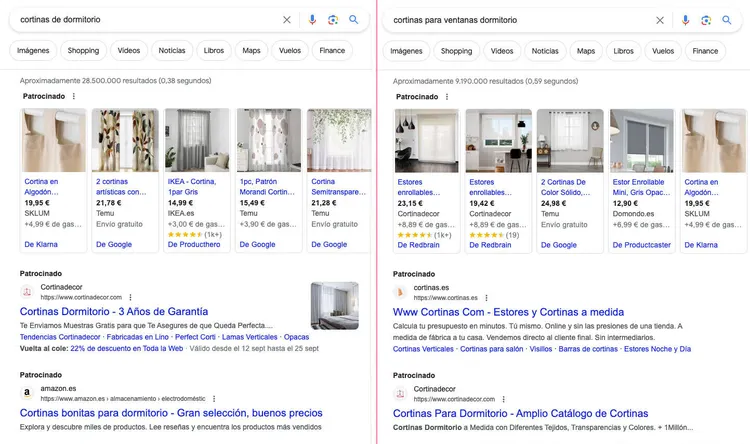750x444 pixels.
Task: Select the Shopping filter in right results
Action: click(456, 51)
